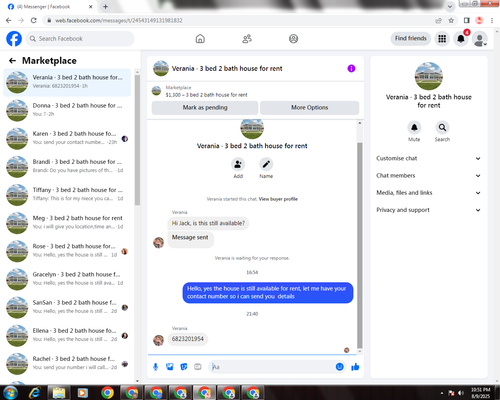The image size is (500, 400).
Task: Click the listing thumbnail in right panel
Action: [429, 76]
